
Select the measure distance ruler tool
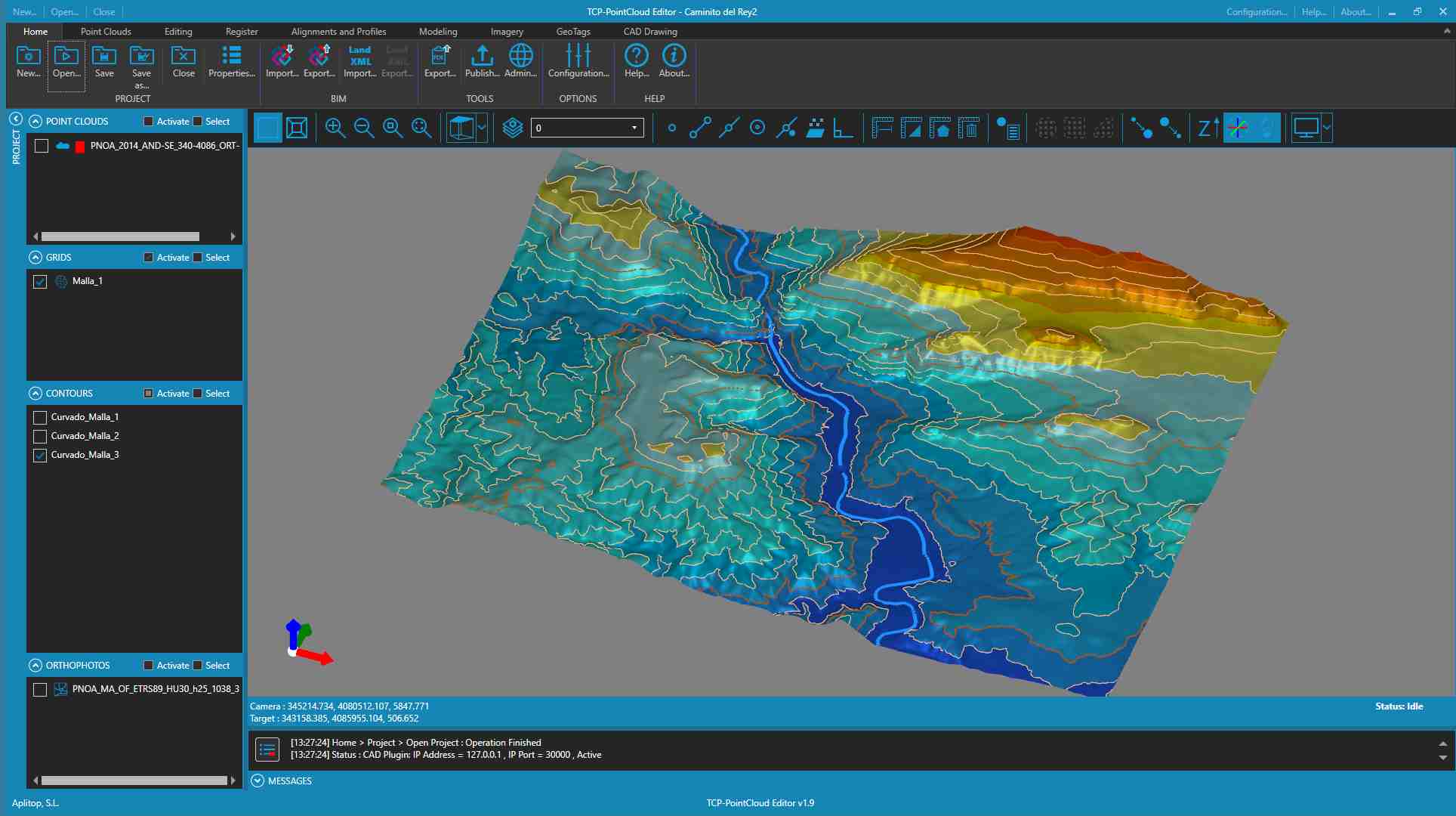pyautogui.click(x=882, y=128)
